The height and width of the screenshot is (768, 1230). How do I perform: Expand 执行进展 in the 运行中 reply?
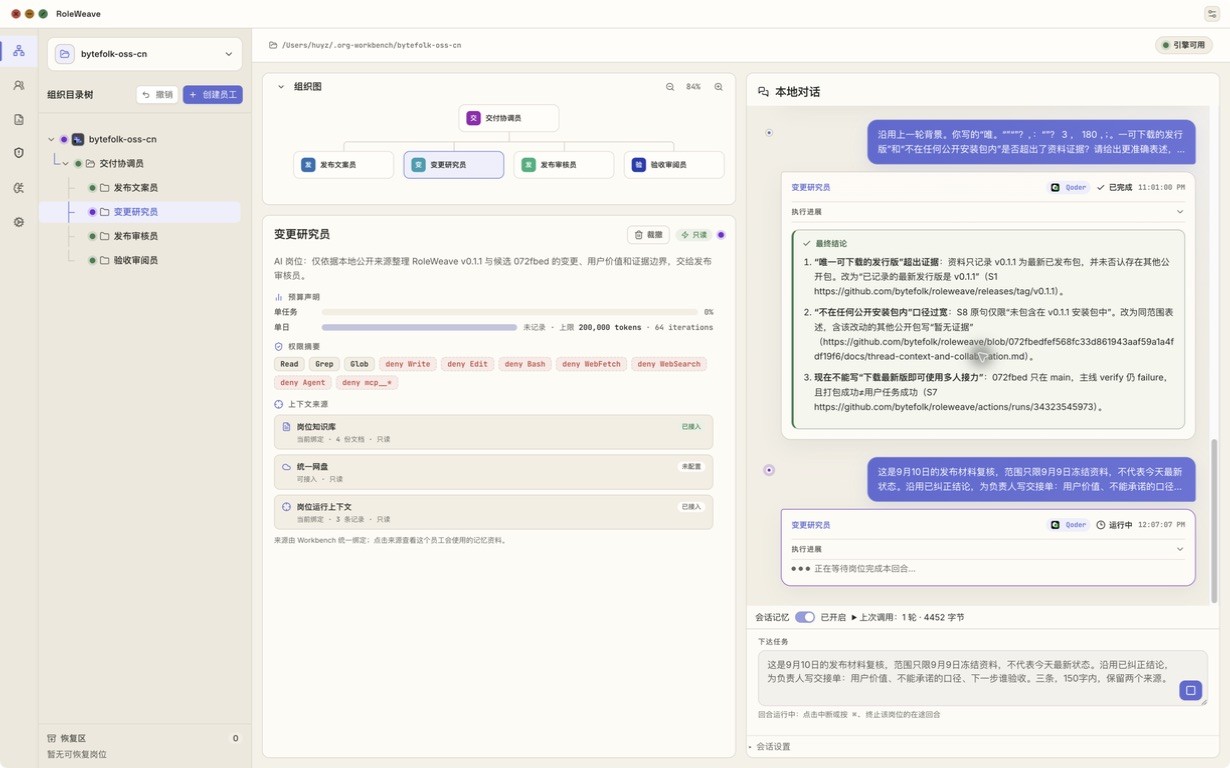[x=987, y=549]
